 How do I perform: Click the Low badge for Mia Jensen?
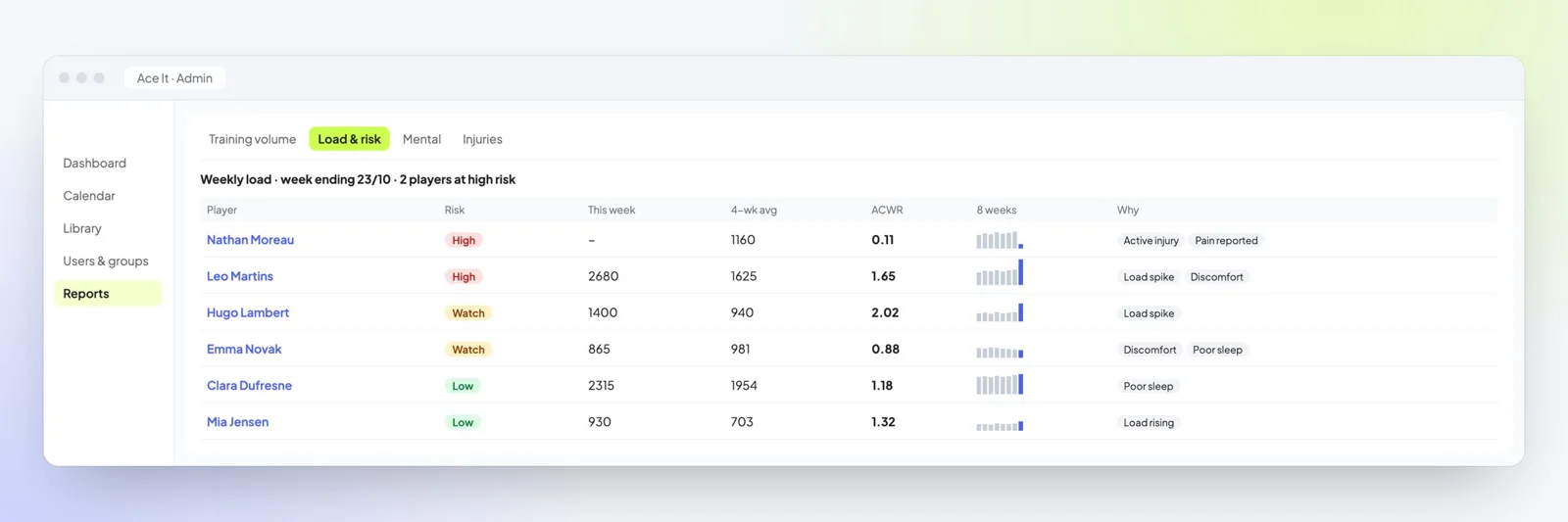coord(463,422)
